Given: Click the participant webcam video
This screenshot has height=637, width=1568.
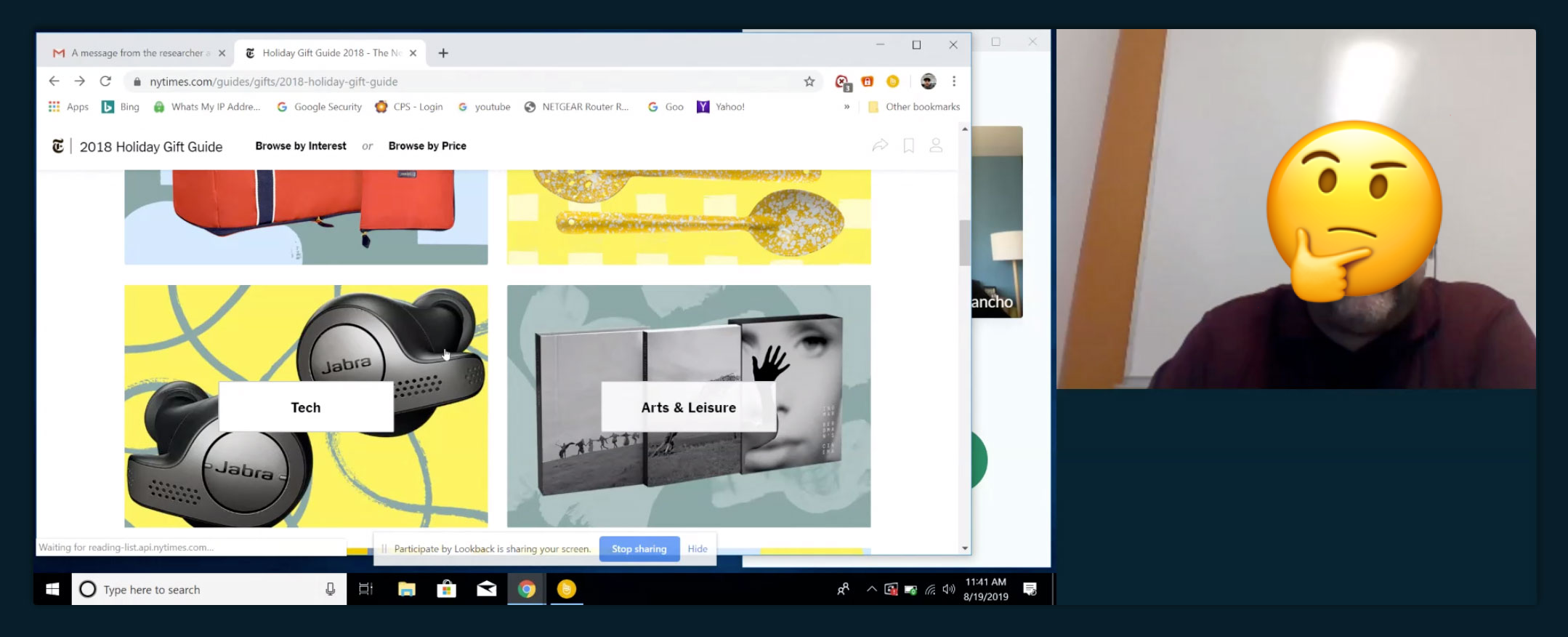Looking at the screenshot, I should click(1296, 209).
